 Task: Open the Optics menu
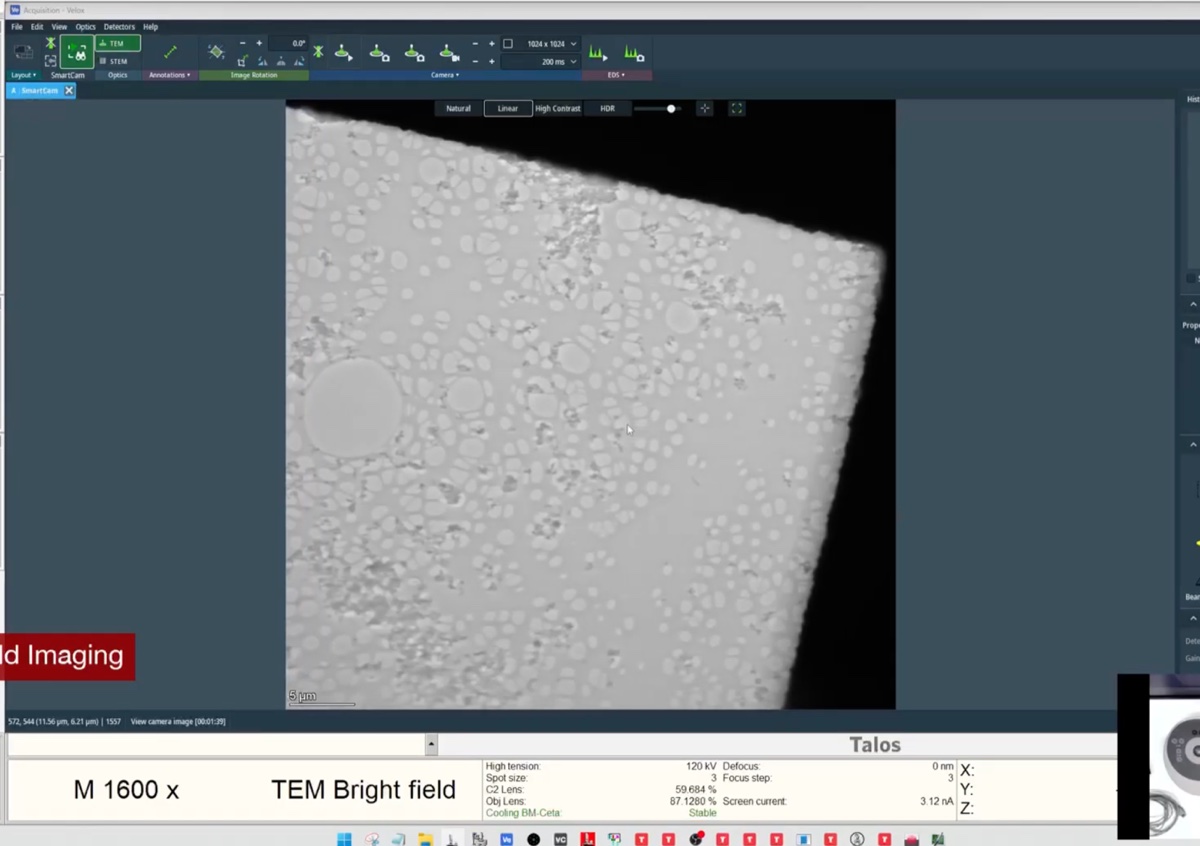pos(86,27)
